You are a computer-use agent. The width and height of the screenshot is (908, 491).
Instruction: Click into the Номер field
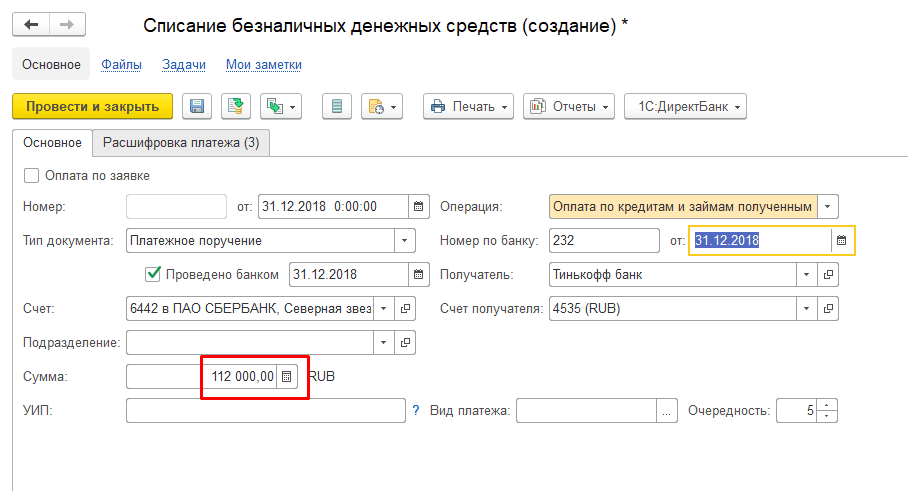coord(176,207)
